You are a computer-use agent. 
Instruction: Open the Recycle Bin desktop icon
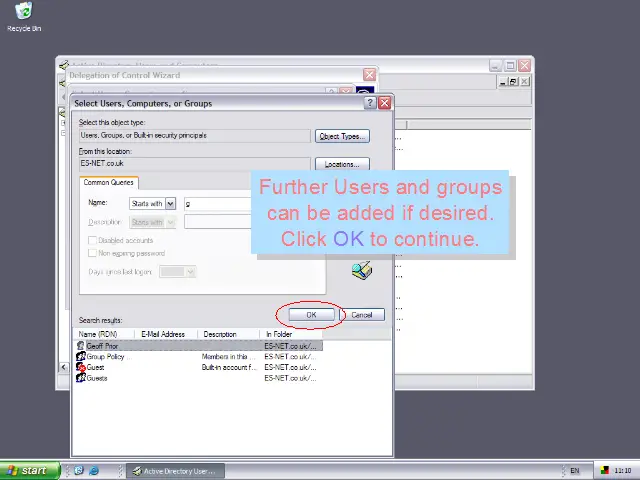(x=24, y=16)
